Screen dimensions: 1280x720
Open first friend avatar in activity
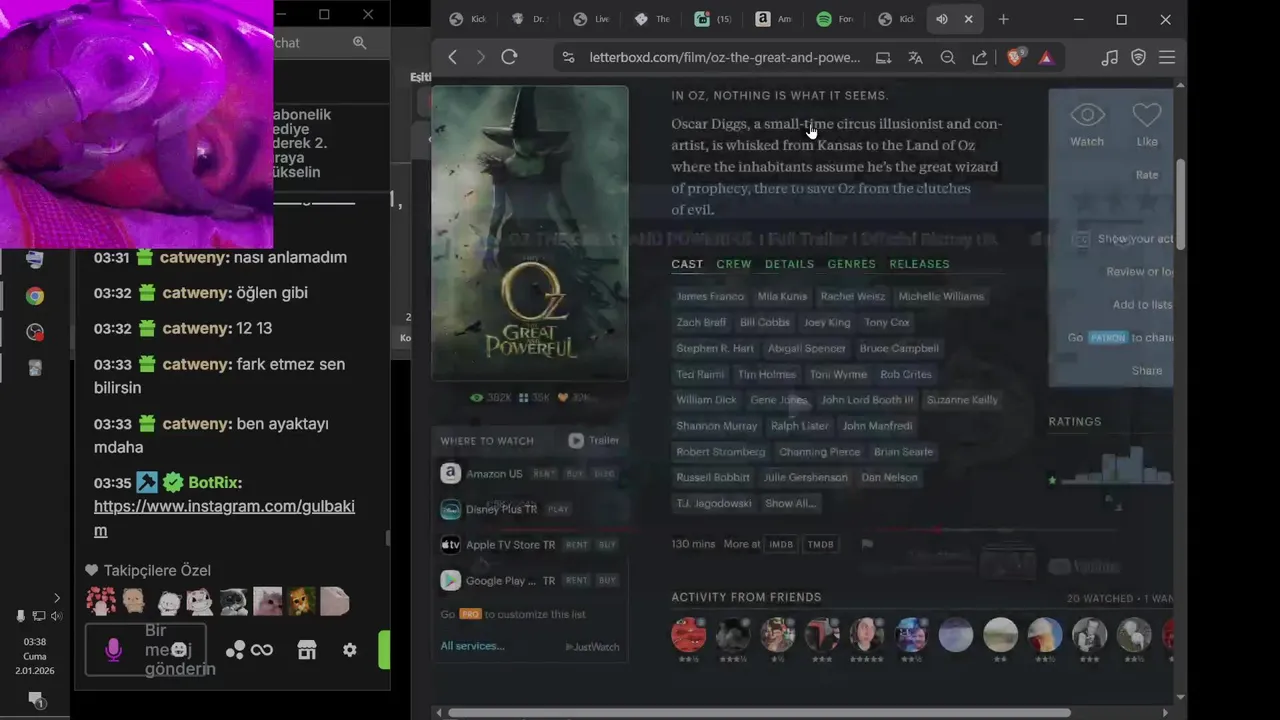point(688,635)
